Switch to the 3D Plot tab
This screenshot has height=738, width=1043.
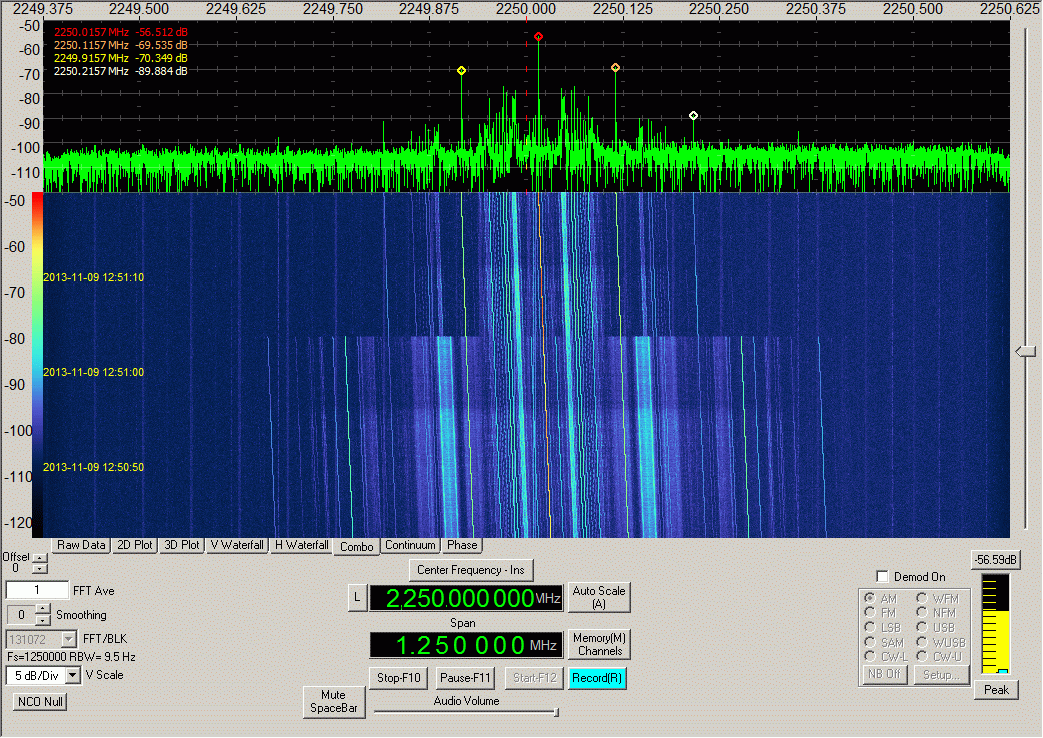[182, 545]
